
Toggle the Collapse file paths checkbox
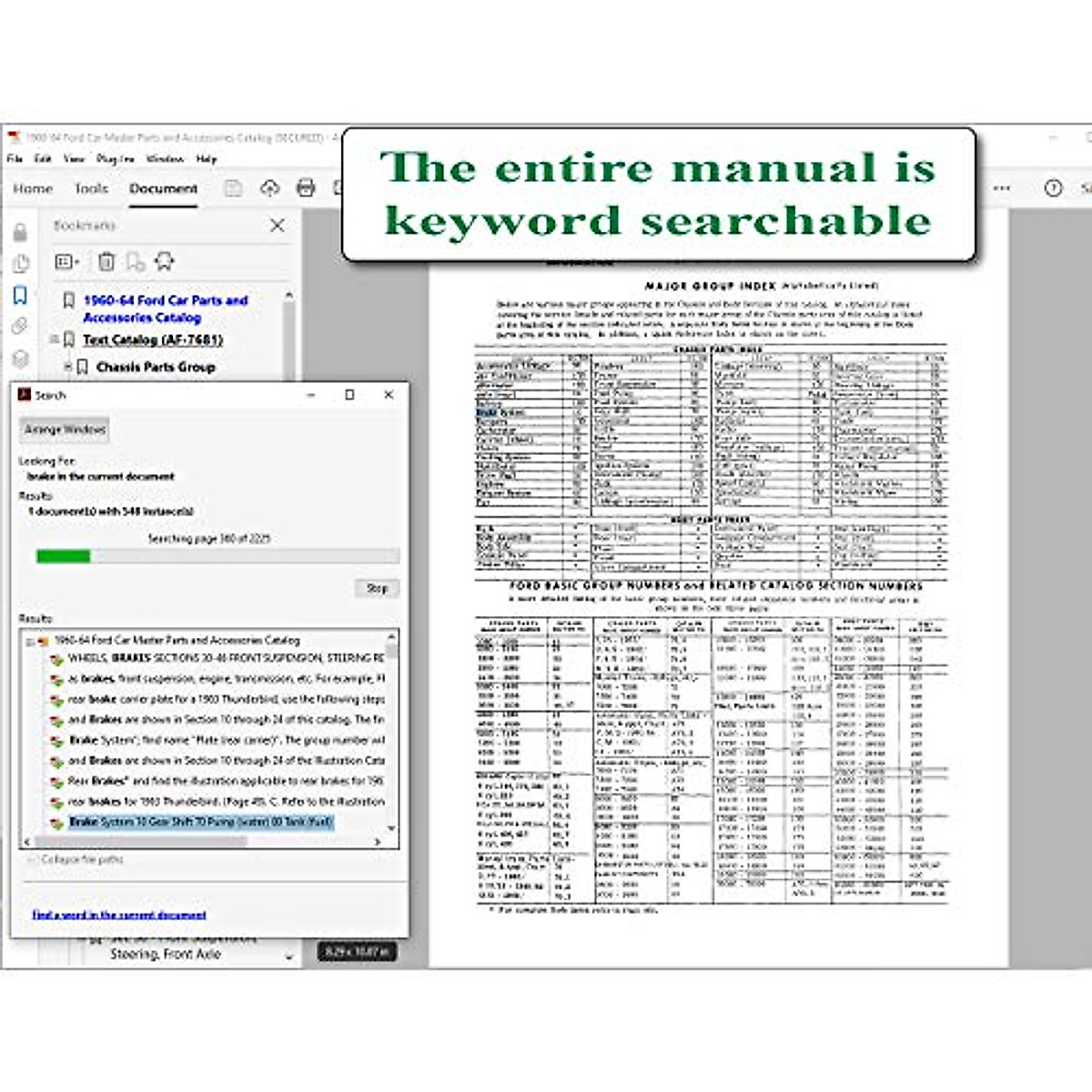(x=33, y=859)
